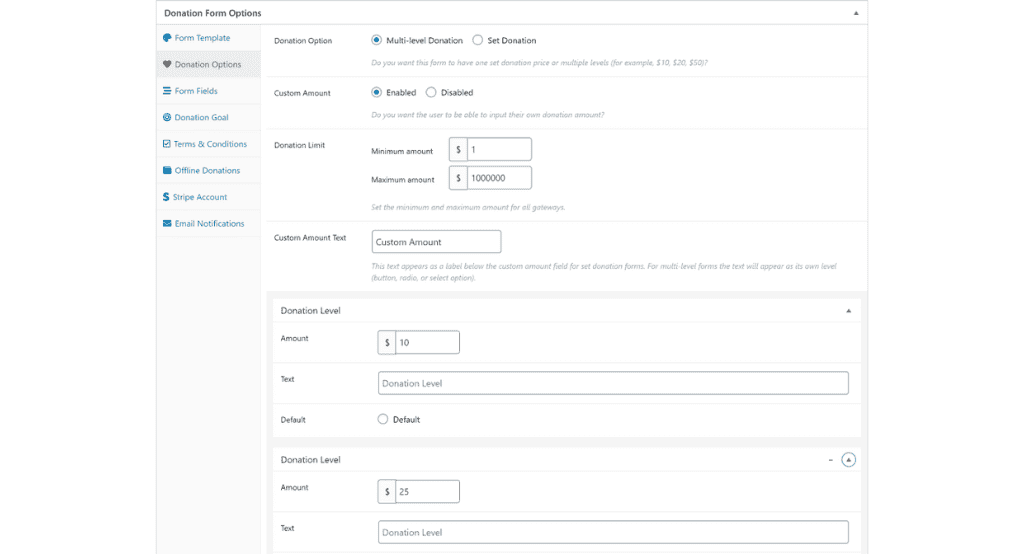Click the Amount field showing 25
Image resolution: width=1024 pixels, height=554 pixels.
[x=427, y=491]
